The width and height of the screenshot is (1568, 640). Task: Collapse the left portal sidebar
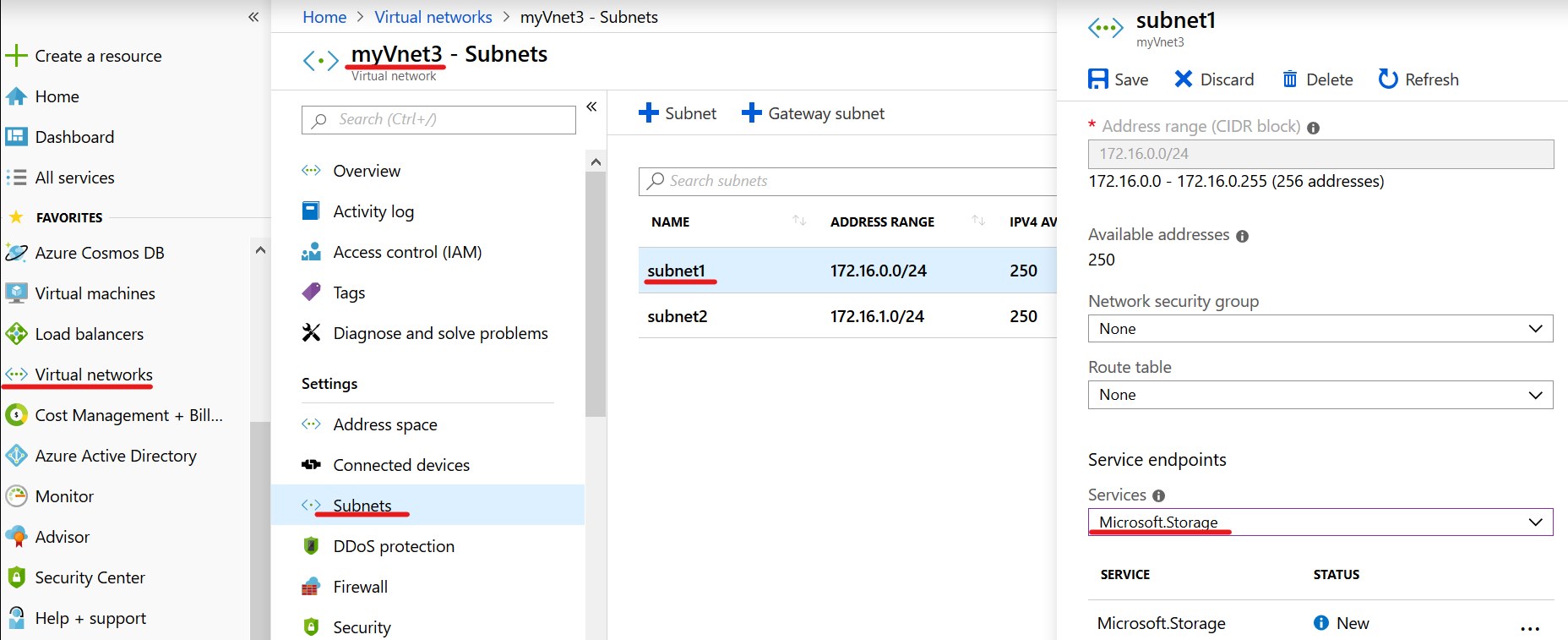point(253,17)
